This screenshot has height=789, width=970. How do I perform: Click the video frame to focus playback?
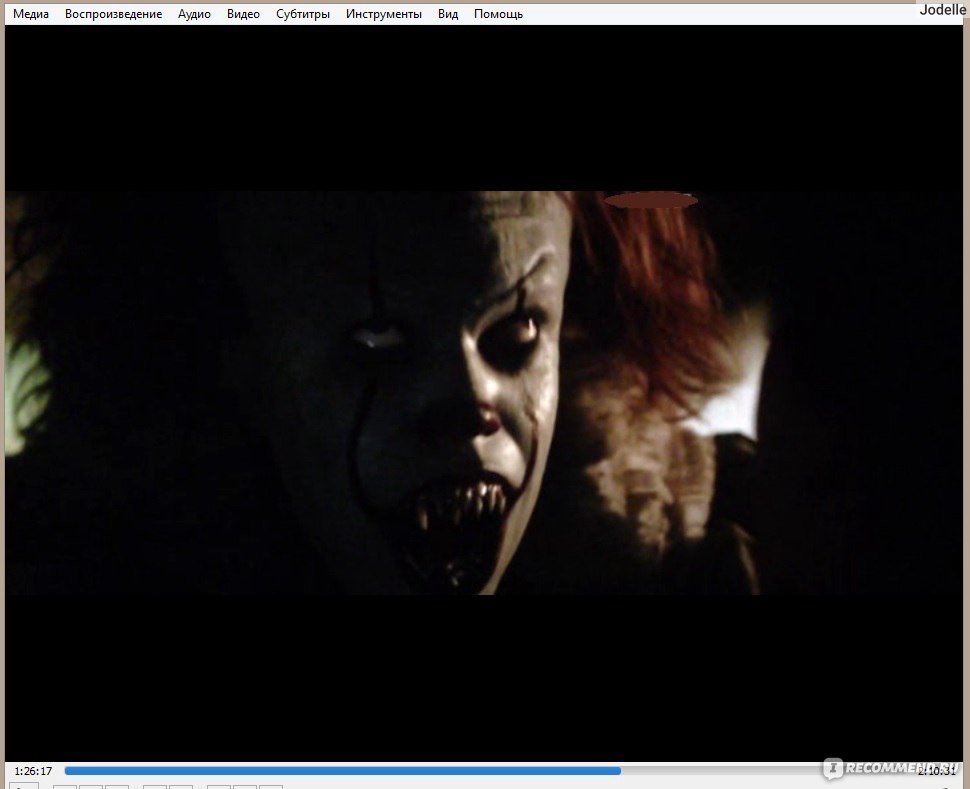[484, 393]
